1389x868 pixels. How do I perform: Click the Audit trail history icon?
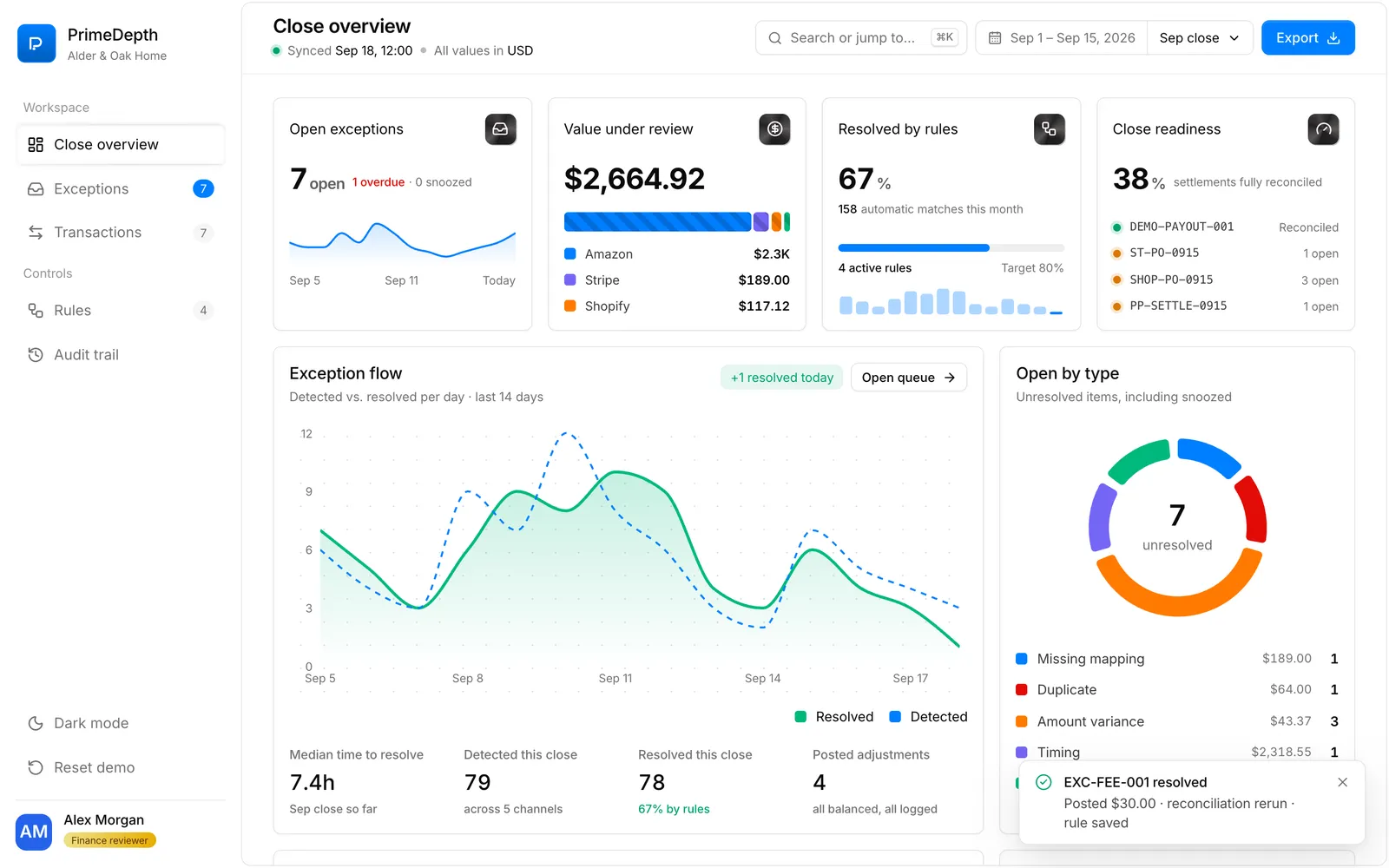(x=36, y=354)
